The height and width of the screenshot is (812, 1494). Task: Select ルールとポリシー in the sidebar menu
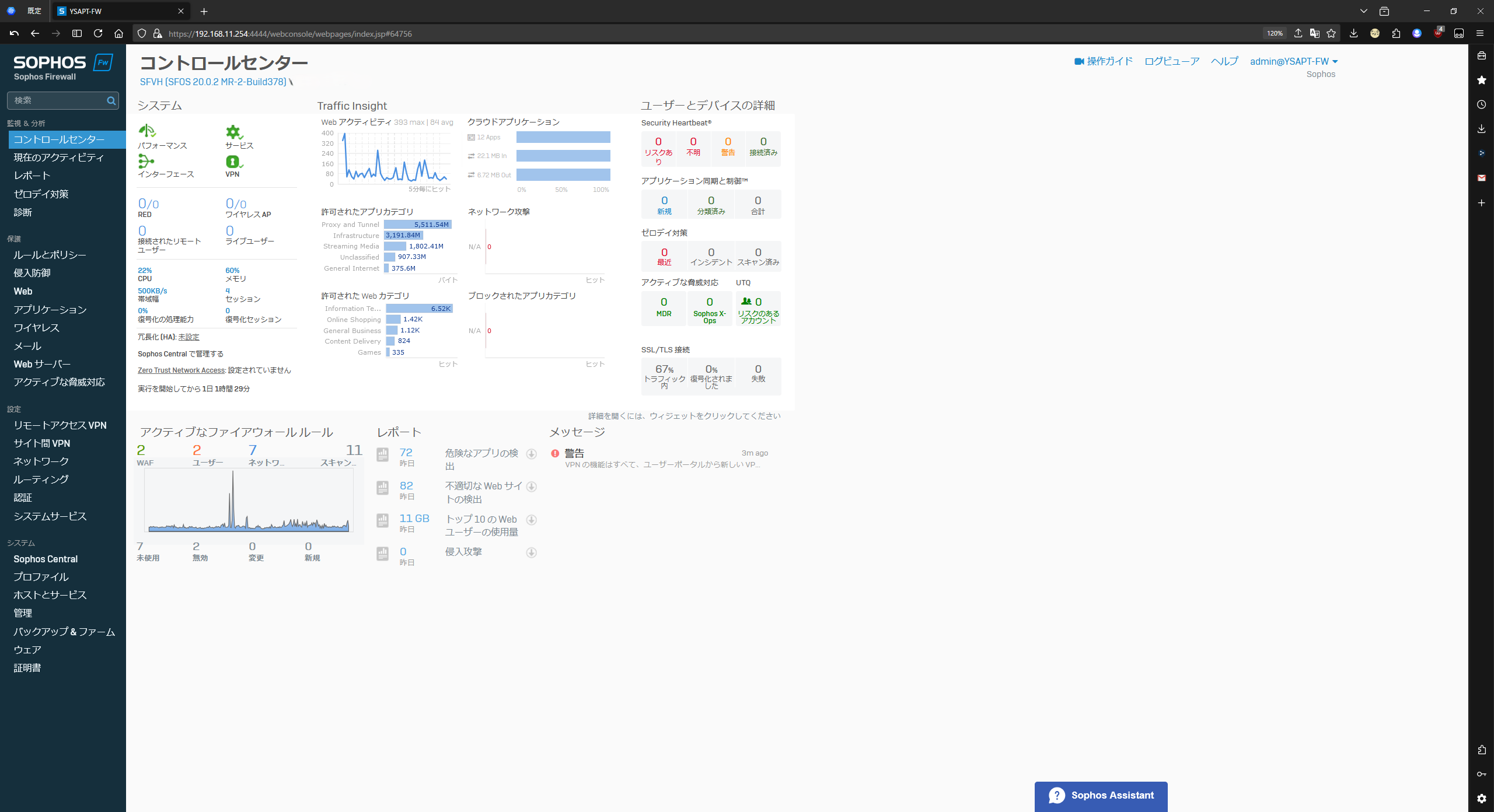50,255
